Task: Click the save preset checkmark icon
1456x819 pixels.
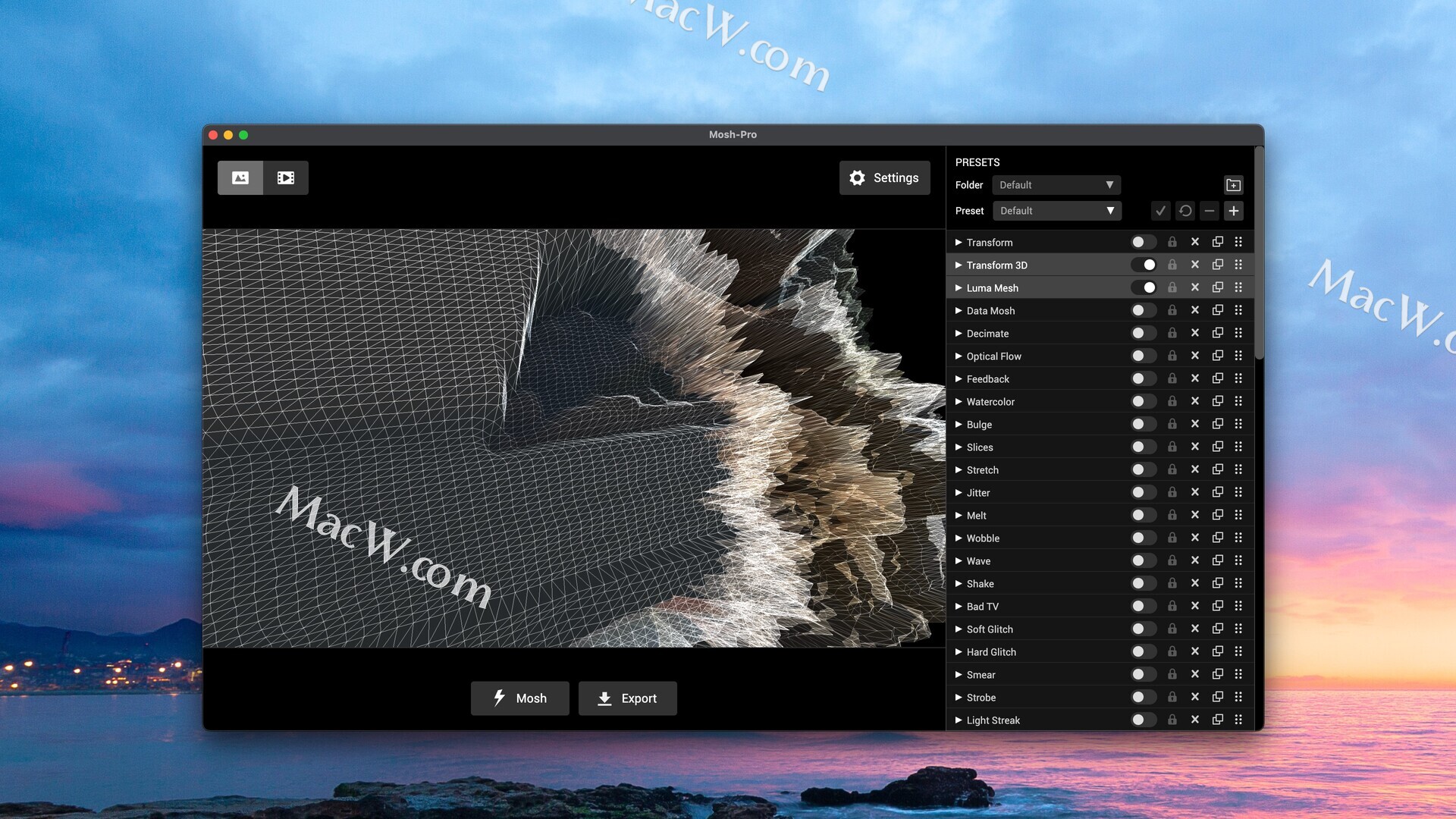Action: [1160, 211]
